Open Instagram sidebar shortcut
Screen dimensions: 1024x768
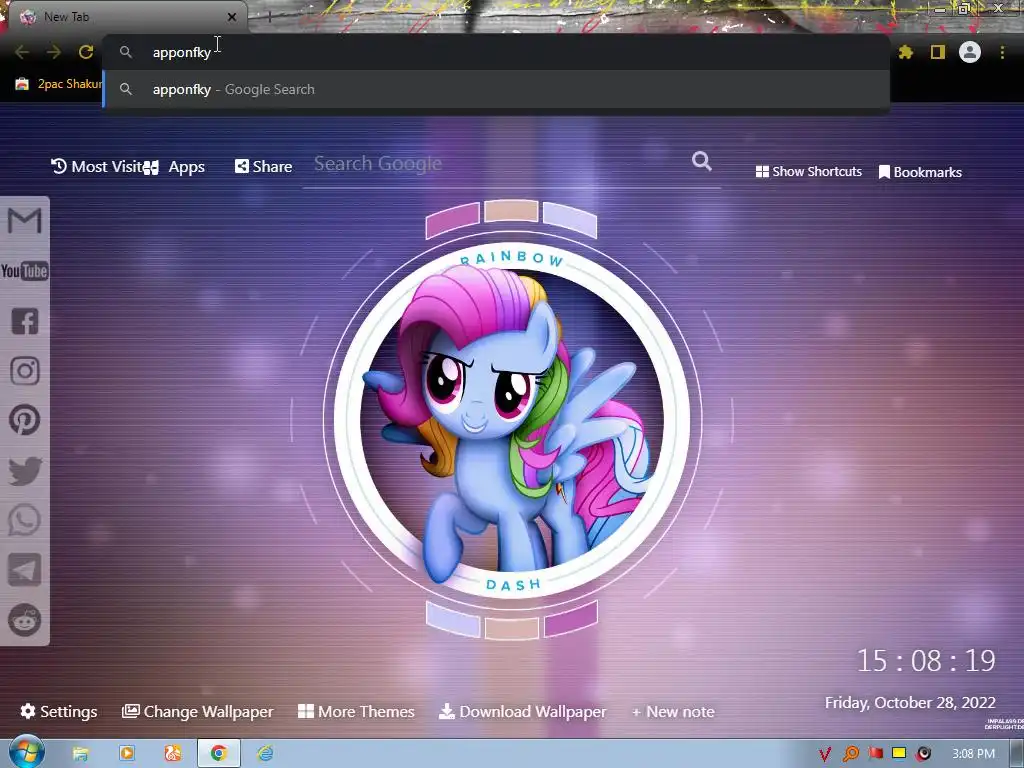[x=25, y=371]
